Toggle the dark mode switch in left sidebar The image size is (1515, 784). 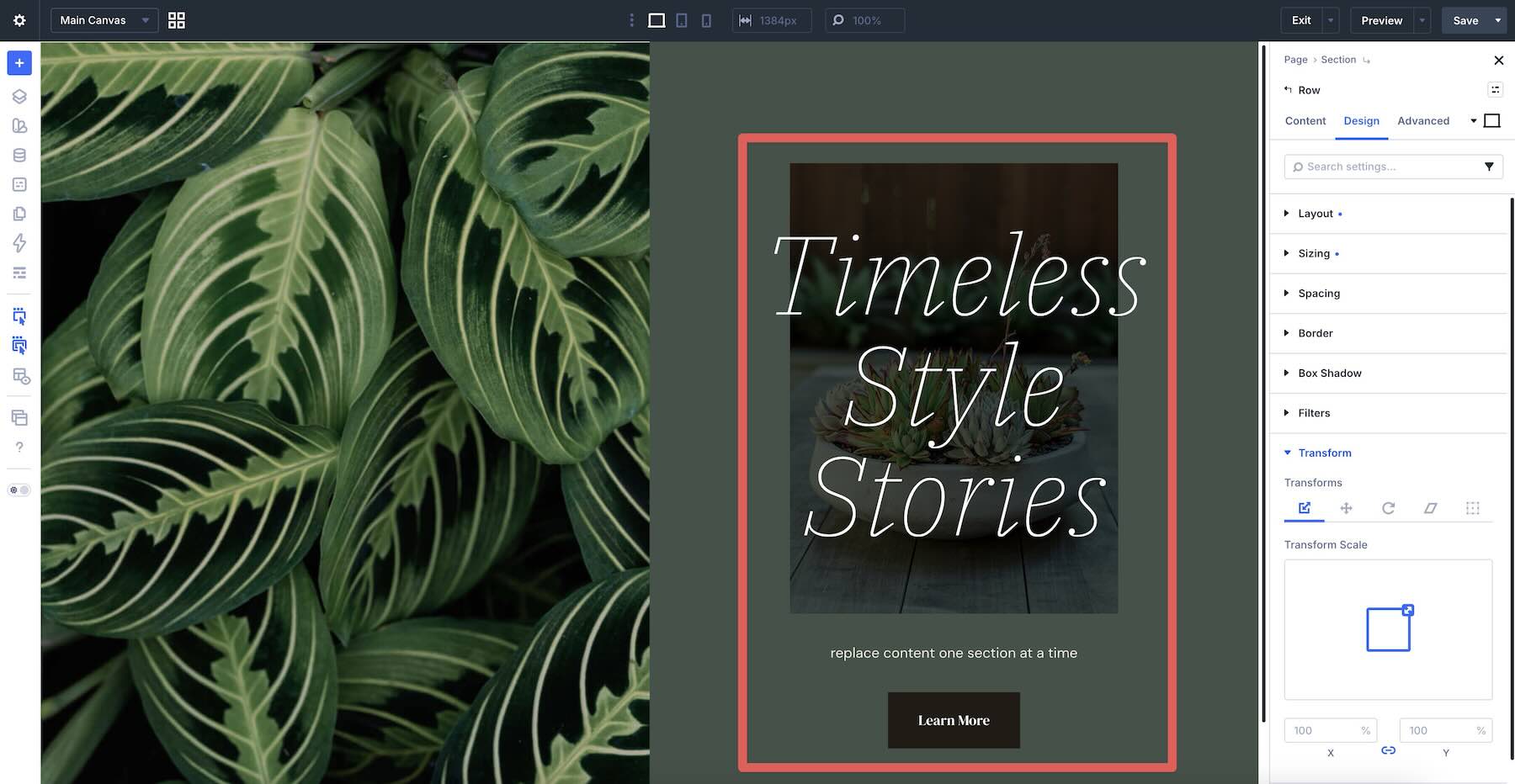click(19, 490)
